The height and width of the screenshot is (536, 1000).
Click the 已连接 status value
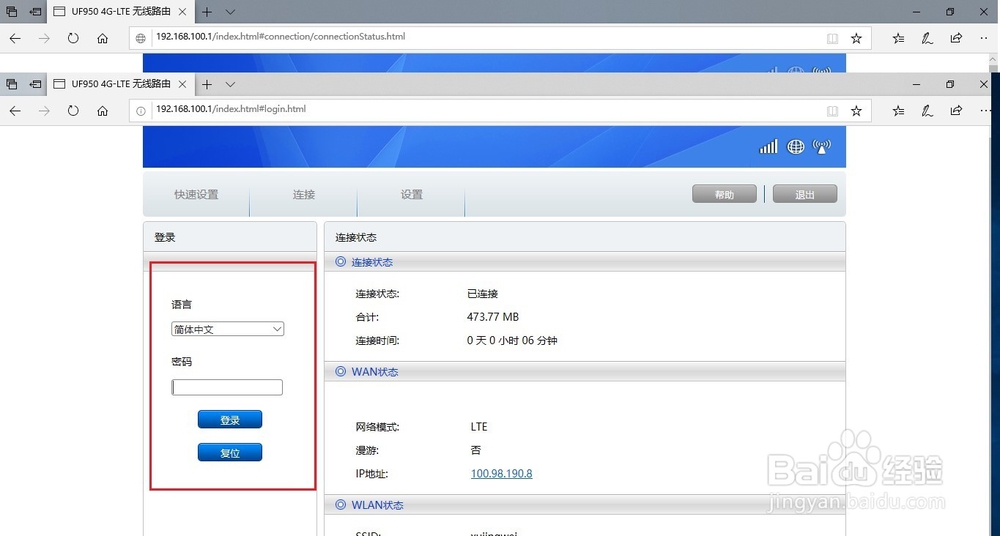click(x=482, y=294)
